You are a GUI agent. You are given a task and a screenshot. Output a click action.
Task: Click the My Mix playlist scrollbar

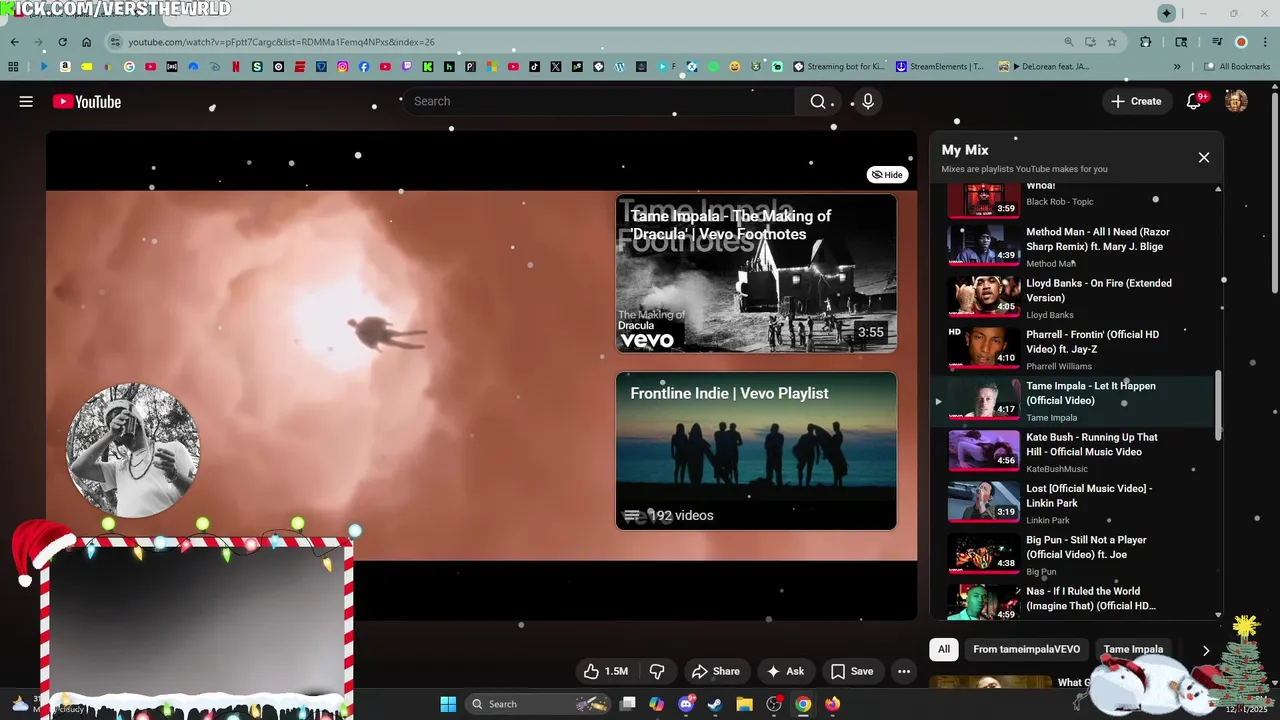(1218, 403)
